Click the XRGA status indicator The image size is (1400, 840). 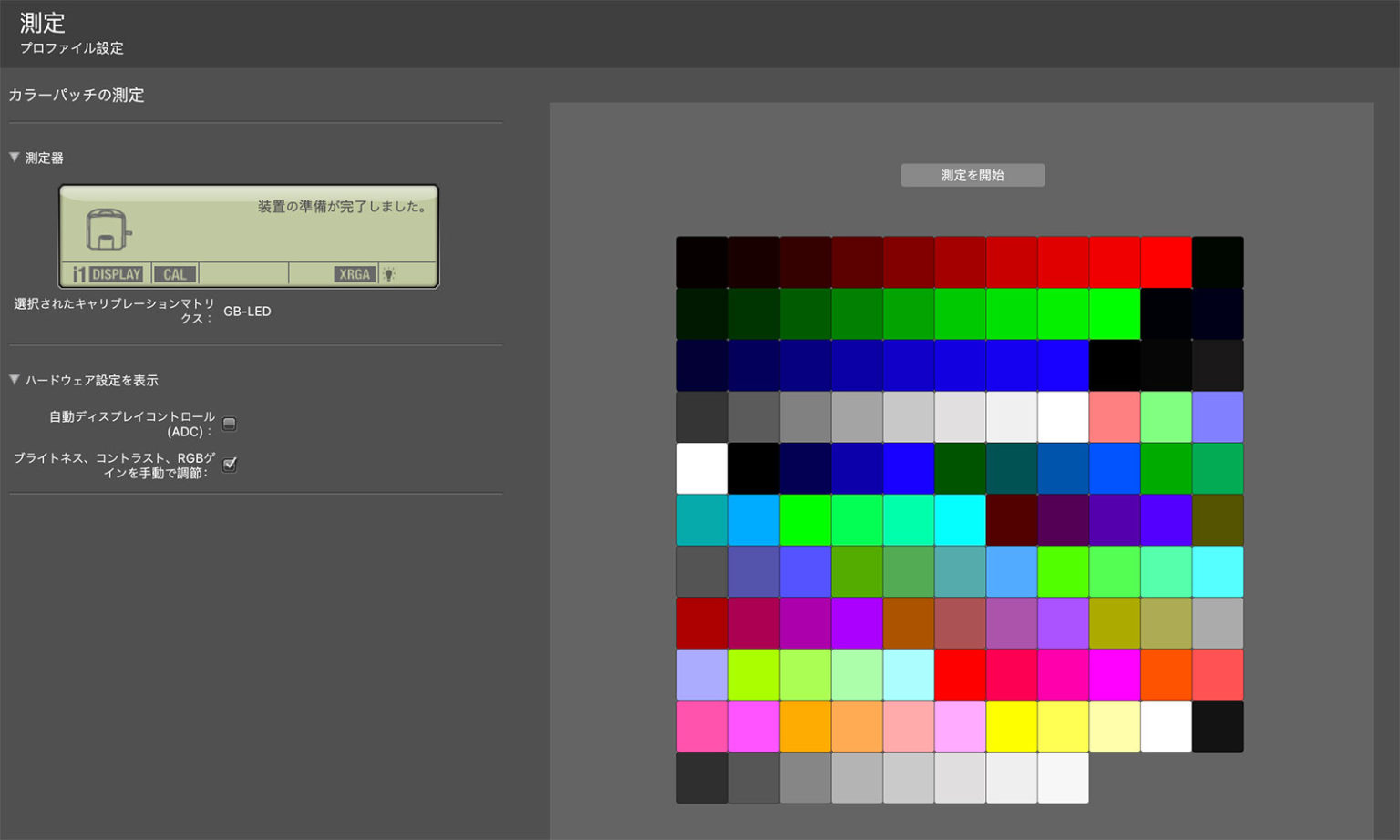coord(355,274)
